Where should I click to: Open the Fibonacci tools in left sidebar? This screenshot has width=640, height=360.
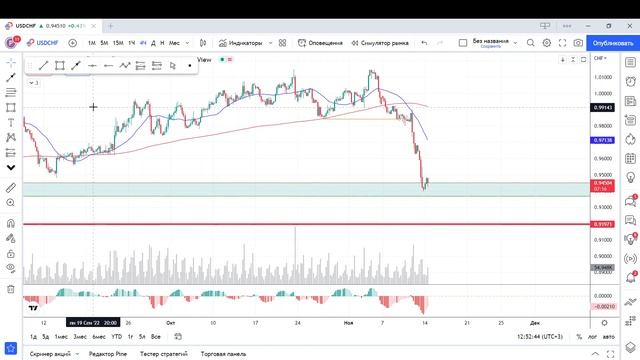(11, 92)
